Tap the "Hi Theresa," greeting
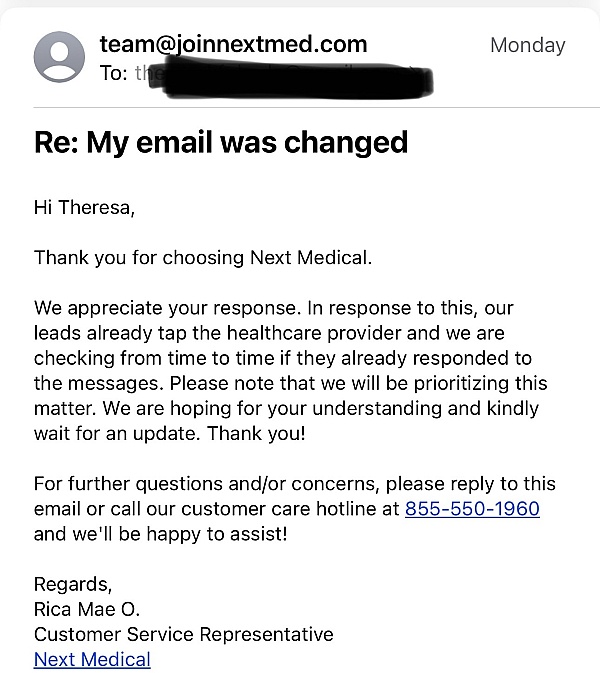 pos(84,207)
